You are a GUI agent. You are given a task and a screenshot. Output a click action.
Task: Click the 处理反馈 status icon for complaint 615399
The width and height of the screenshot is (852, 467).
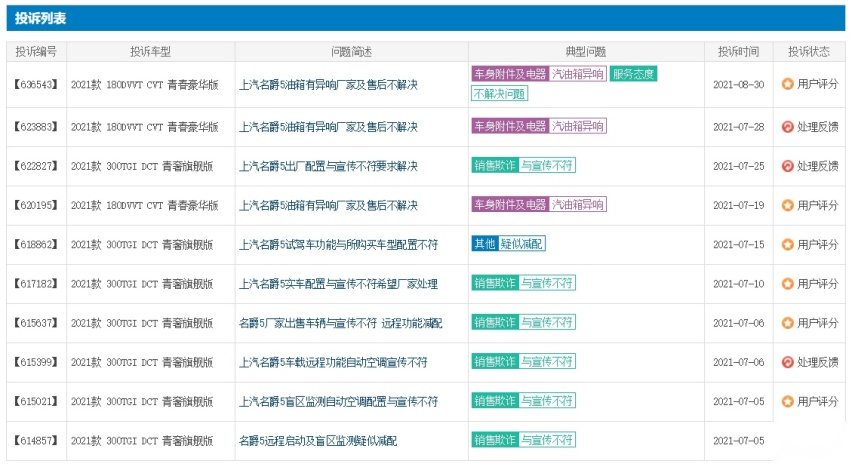[787, 362]
